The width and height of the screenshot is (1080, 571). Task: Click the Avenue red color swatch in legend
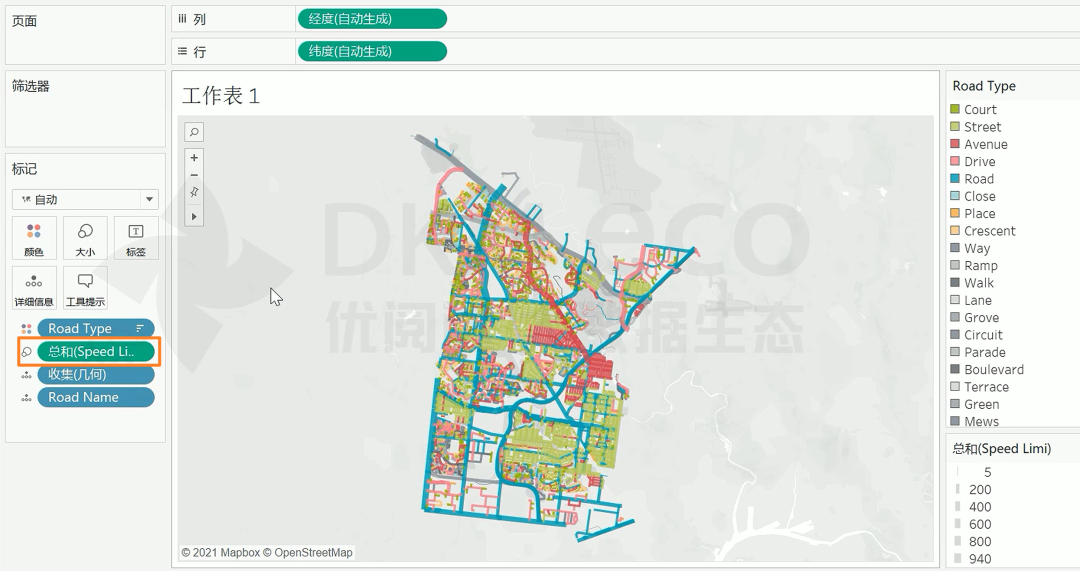tap(955, 144)
